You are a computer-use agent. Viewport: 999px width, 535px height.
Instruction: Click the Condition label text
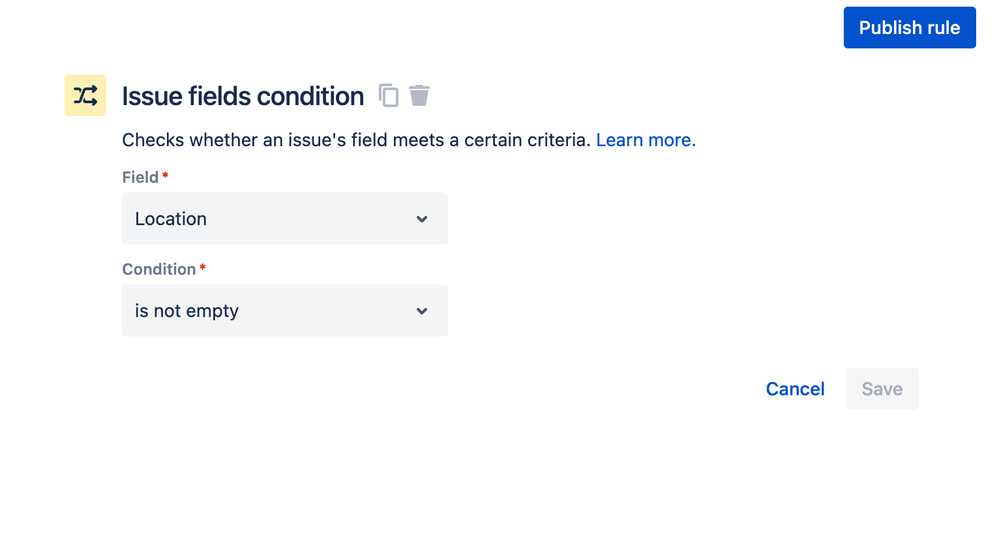pyautogui.click(x=159, y=269)
